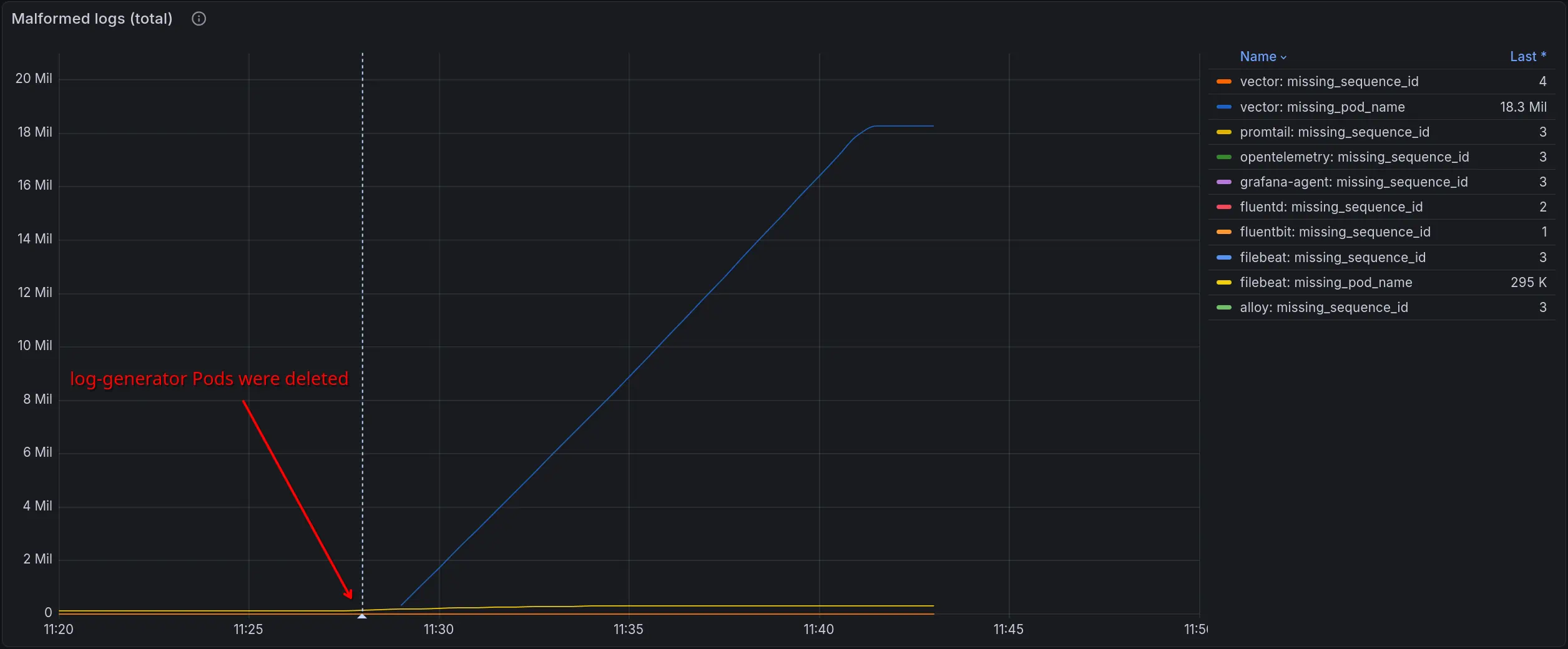This screenshot has height=649, width=1568.
Task: Click color swatch for grafana-agent: missing_sequence_id
Action: (x=1223, y=182)
